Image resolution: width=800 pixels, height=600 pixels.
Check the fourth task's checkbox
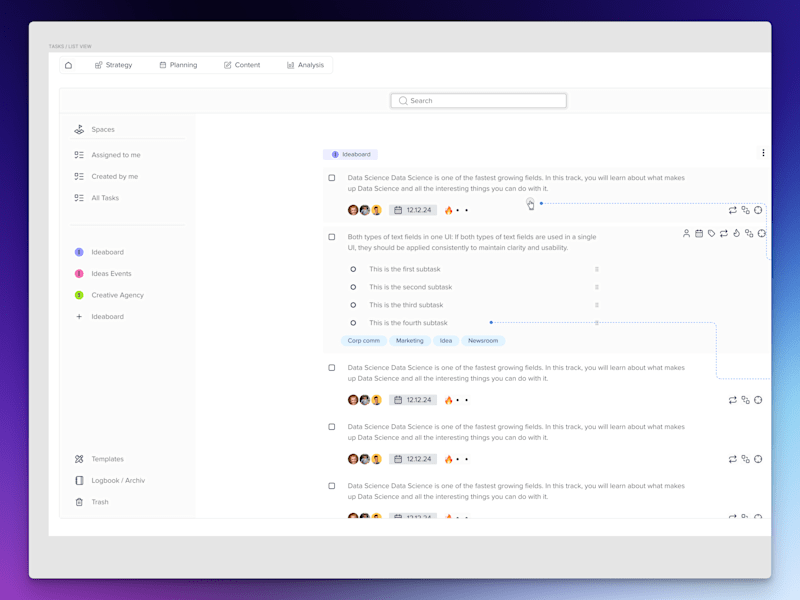332,427
